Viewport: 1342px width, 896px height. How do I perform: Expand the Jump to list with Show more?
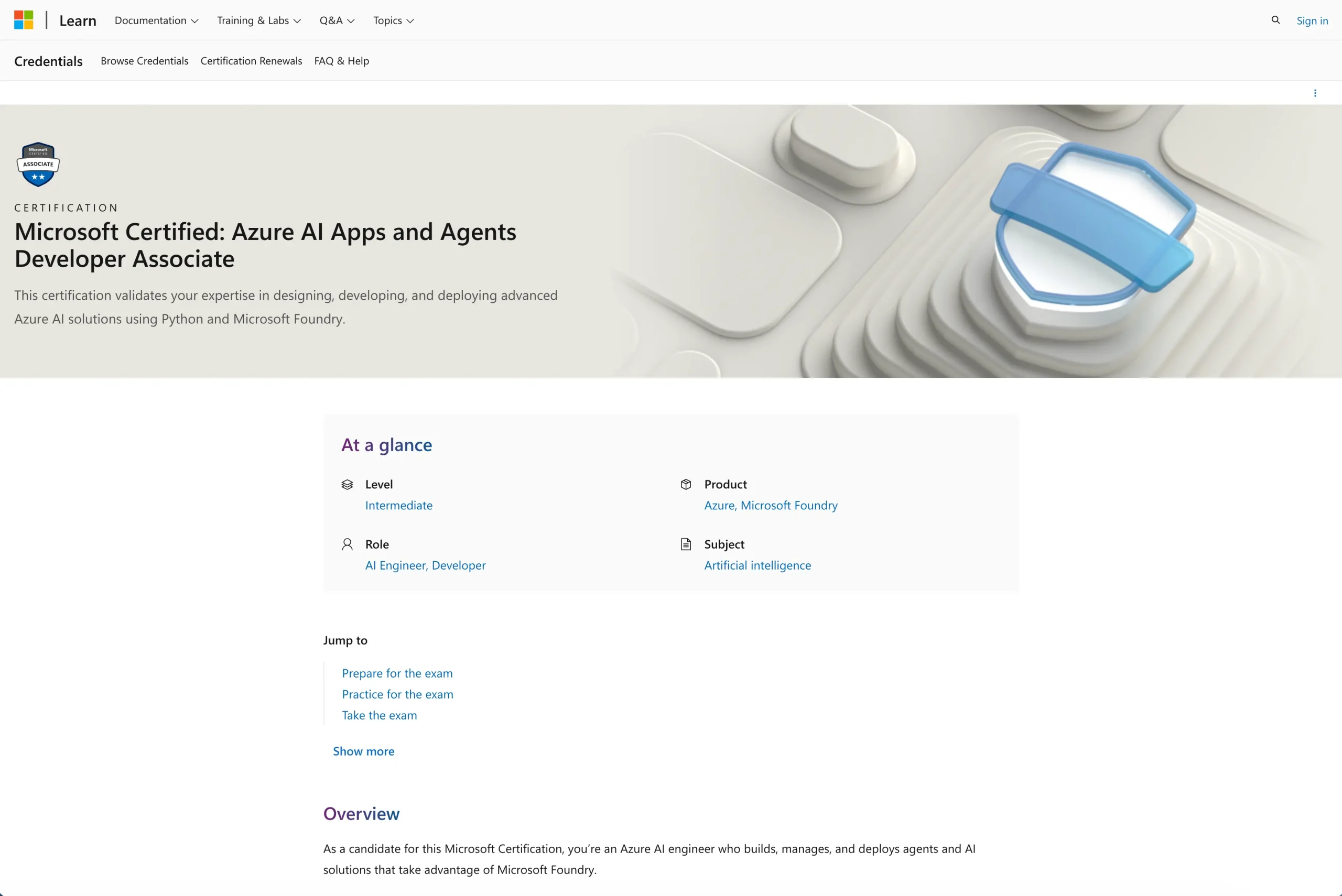click(363, 751)
